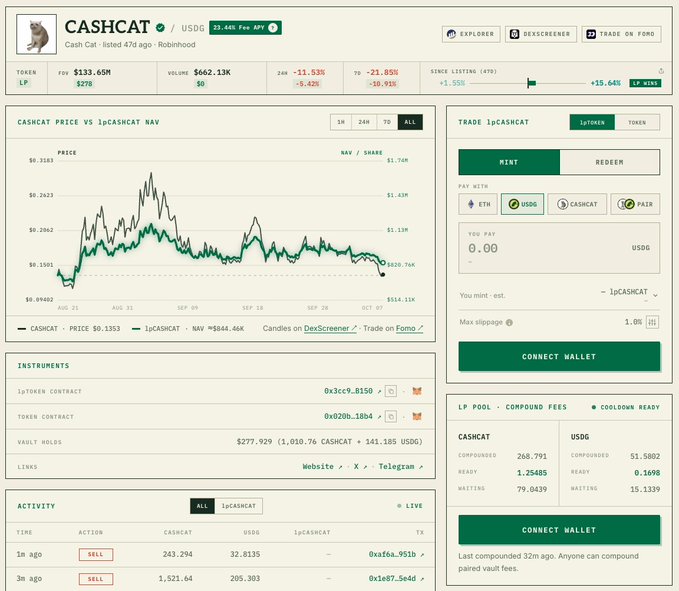The height and width of the screenshot is (591, 679).
Task: Select the 7D chart range
Action: [x=387, y=122]
